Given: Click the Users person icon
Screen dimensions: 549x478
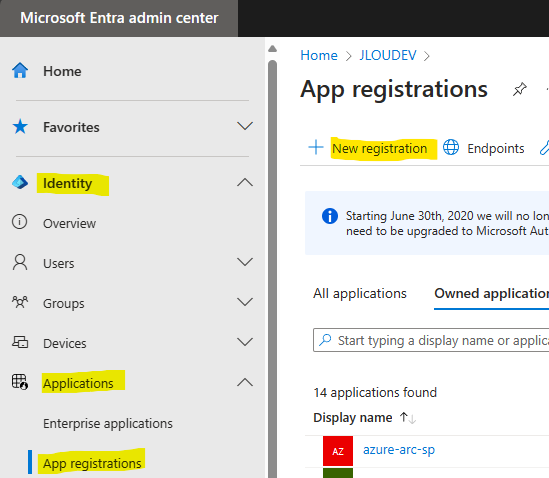Looking at the screenshot, I should pos(20,262).
